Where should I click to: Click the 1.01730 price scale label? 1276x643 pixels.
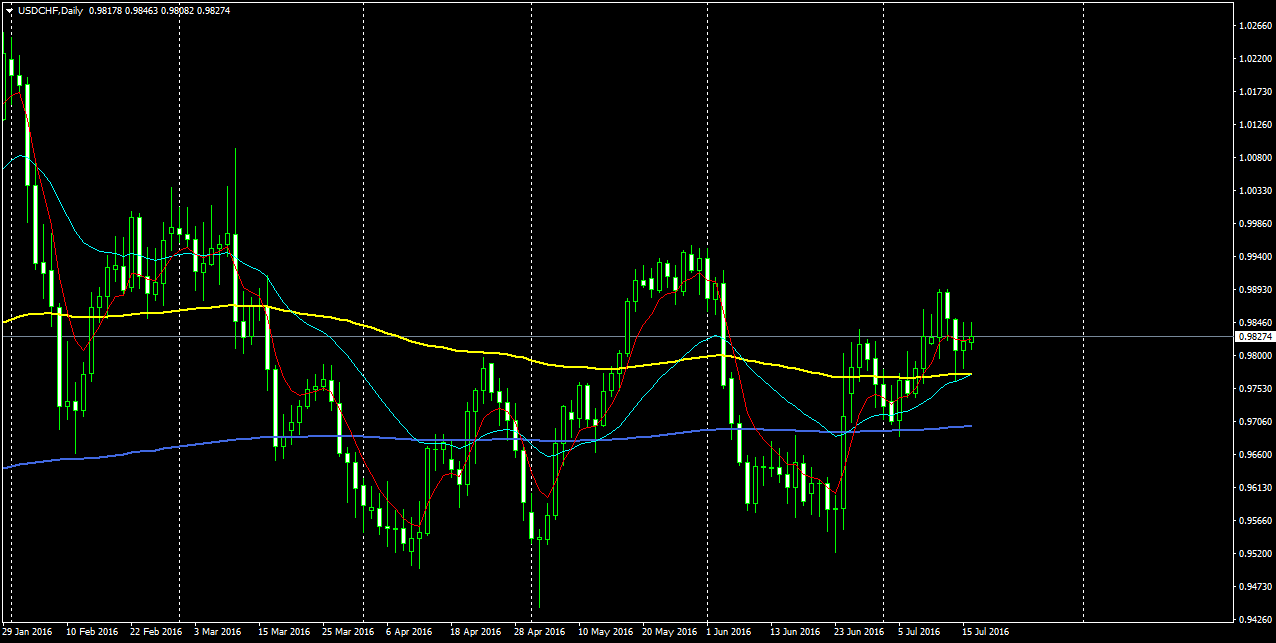pos(1256,92)
